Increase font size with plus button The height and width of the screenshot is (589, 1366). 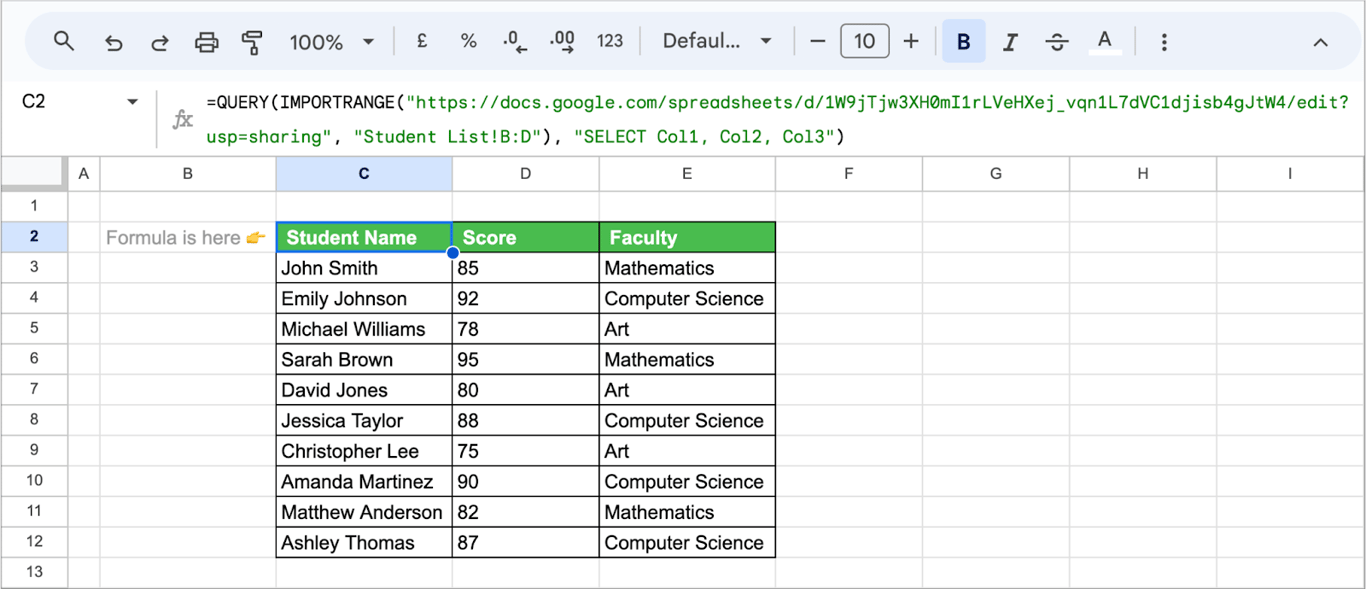(x=911, y=41)
